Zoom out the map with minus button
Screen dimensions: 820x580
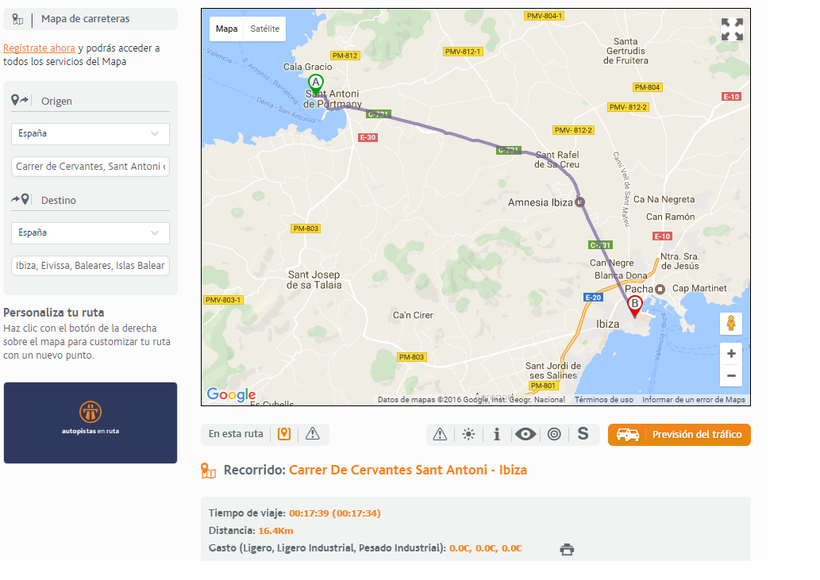click(x=731, y=376)
